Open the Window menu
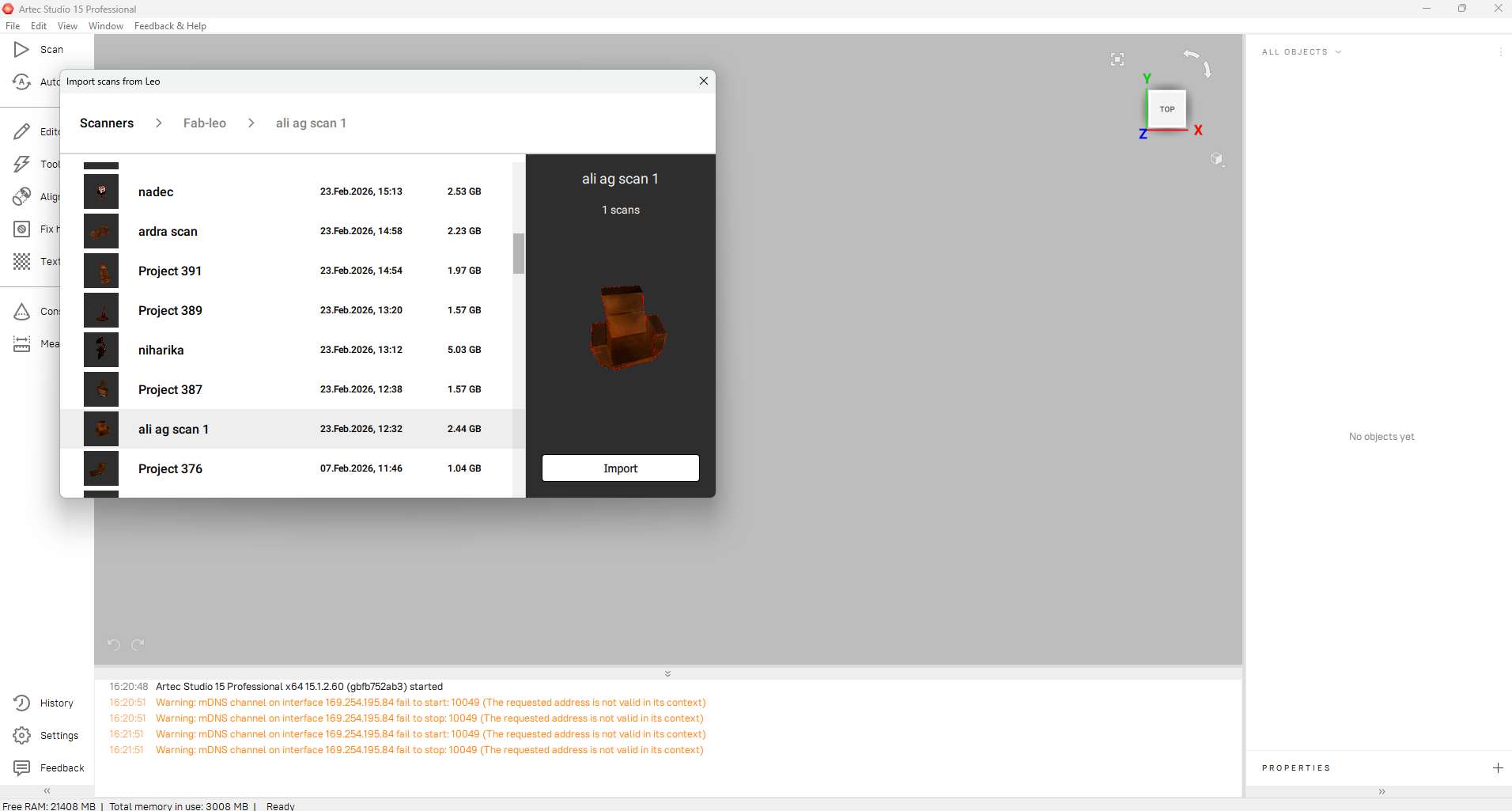The image size is (1512, 811). (106, 26)
